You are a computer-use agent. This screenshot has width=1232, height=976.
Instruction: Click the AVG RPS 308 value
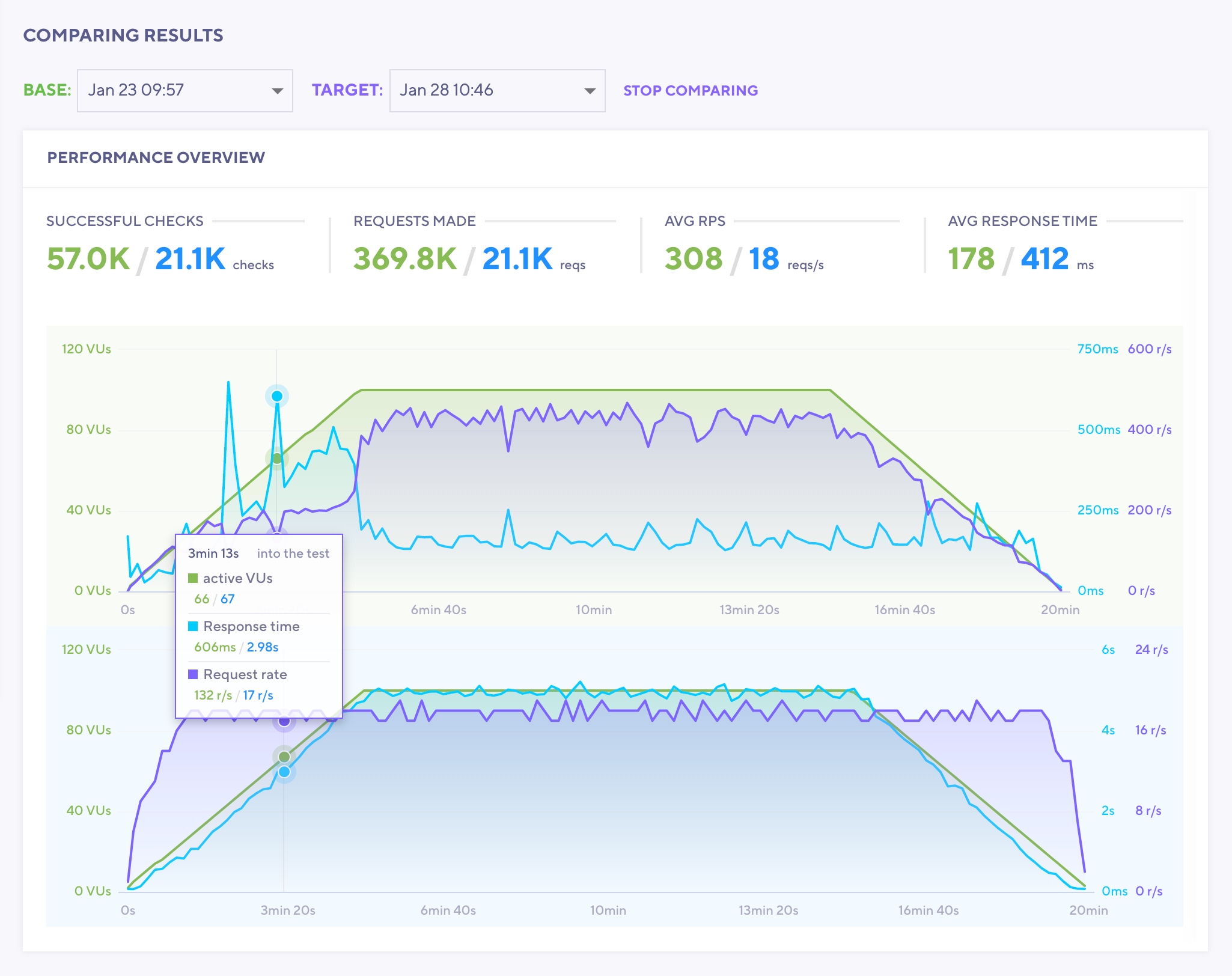[x=693, y=259]
